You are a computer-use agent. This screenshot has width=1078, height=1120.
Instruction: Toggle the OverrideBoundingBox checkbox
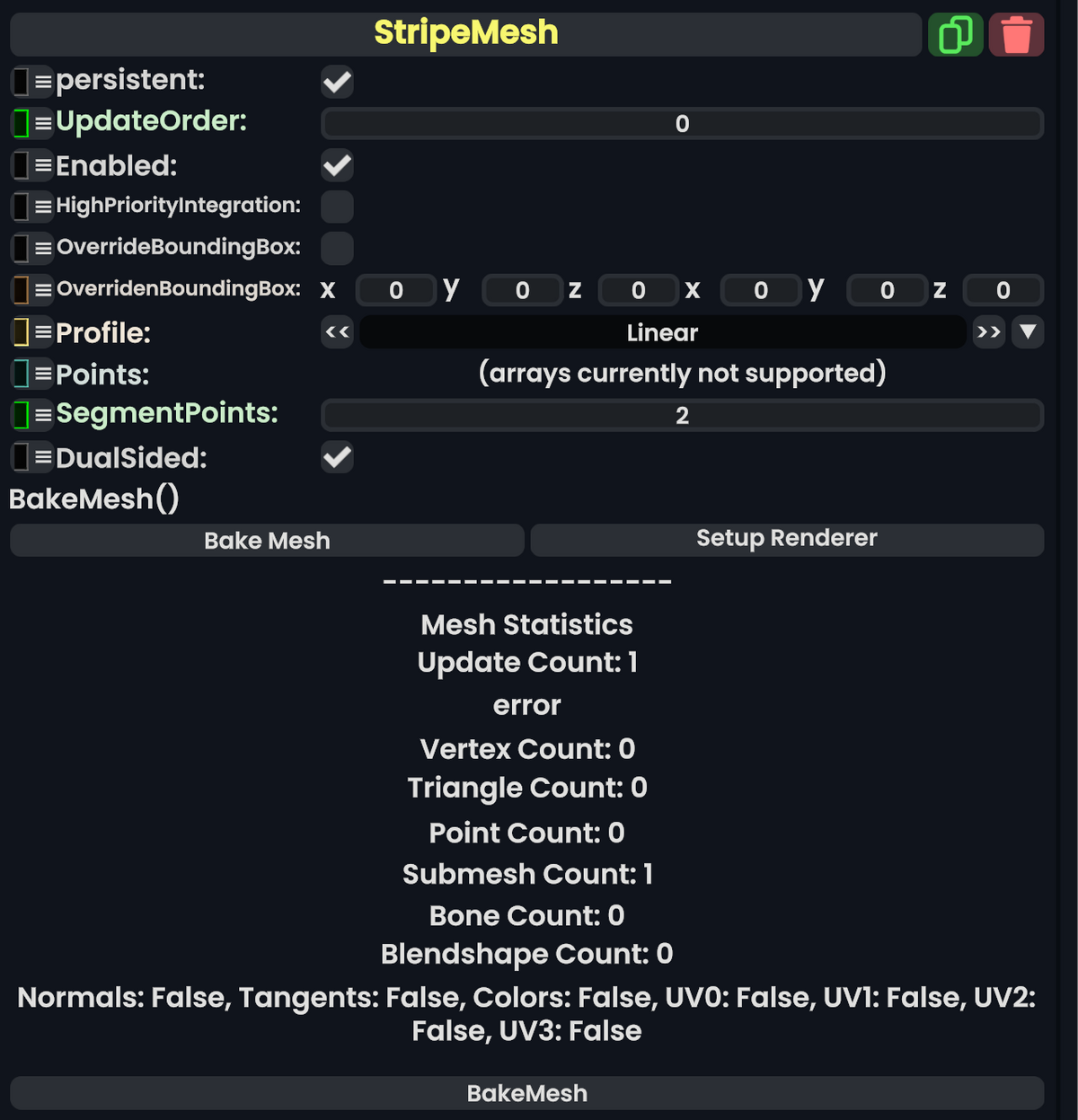point(337,249)
